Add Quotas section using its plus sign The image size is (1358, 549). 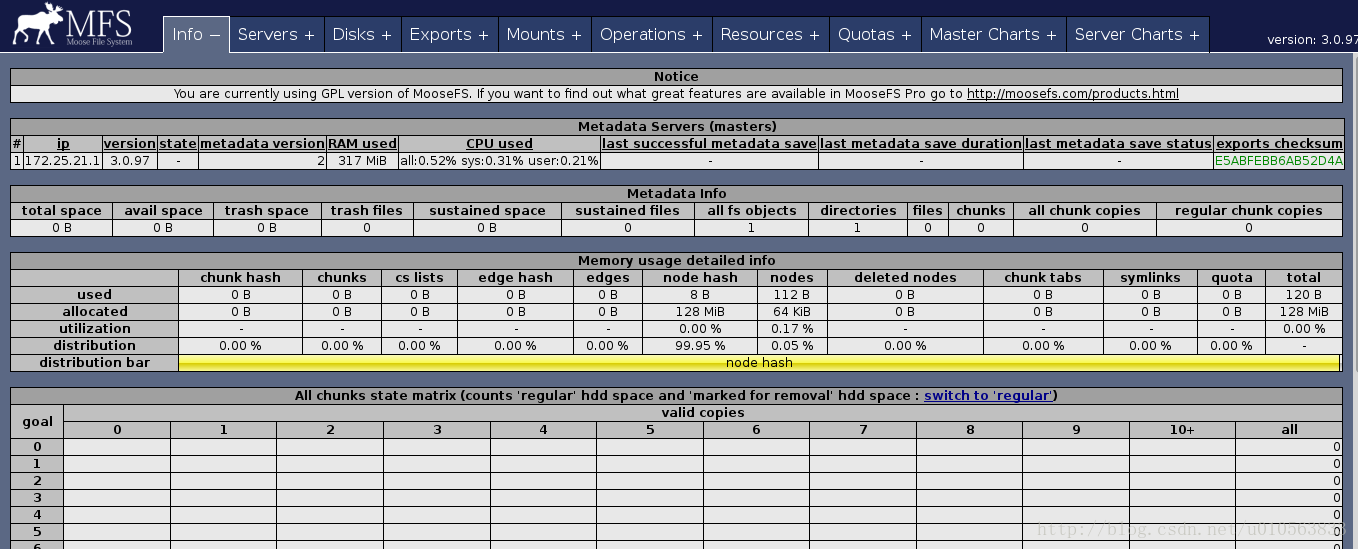click(x=906, y=35)
